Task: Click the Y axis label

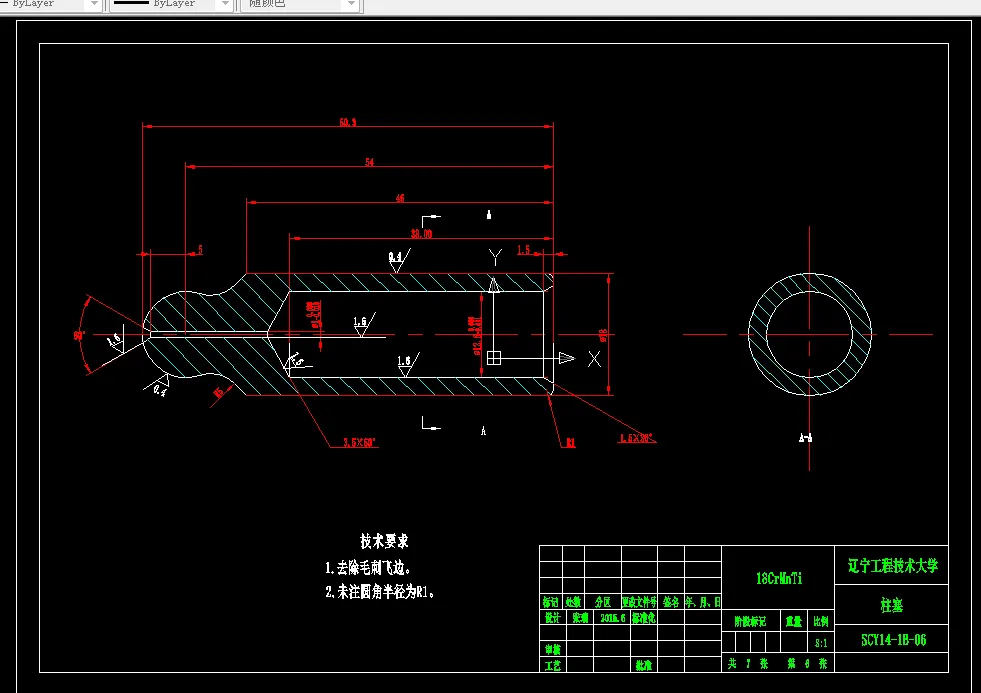Action: click(x=495, y=257)
